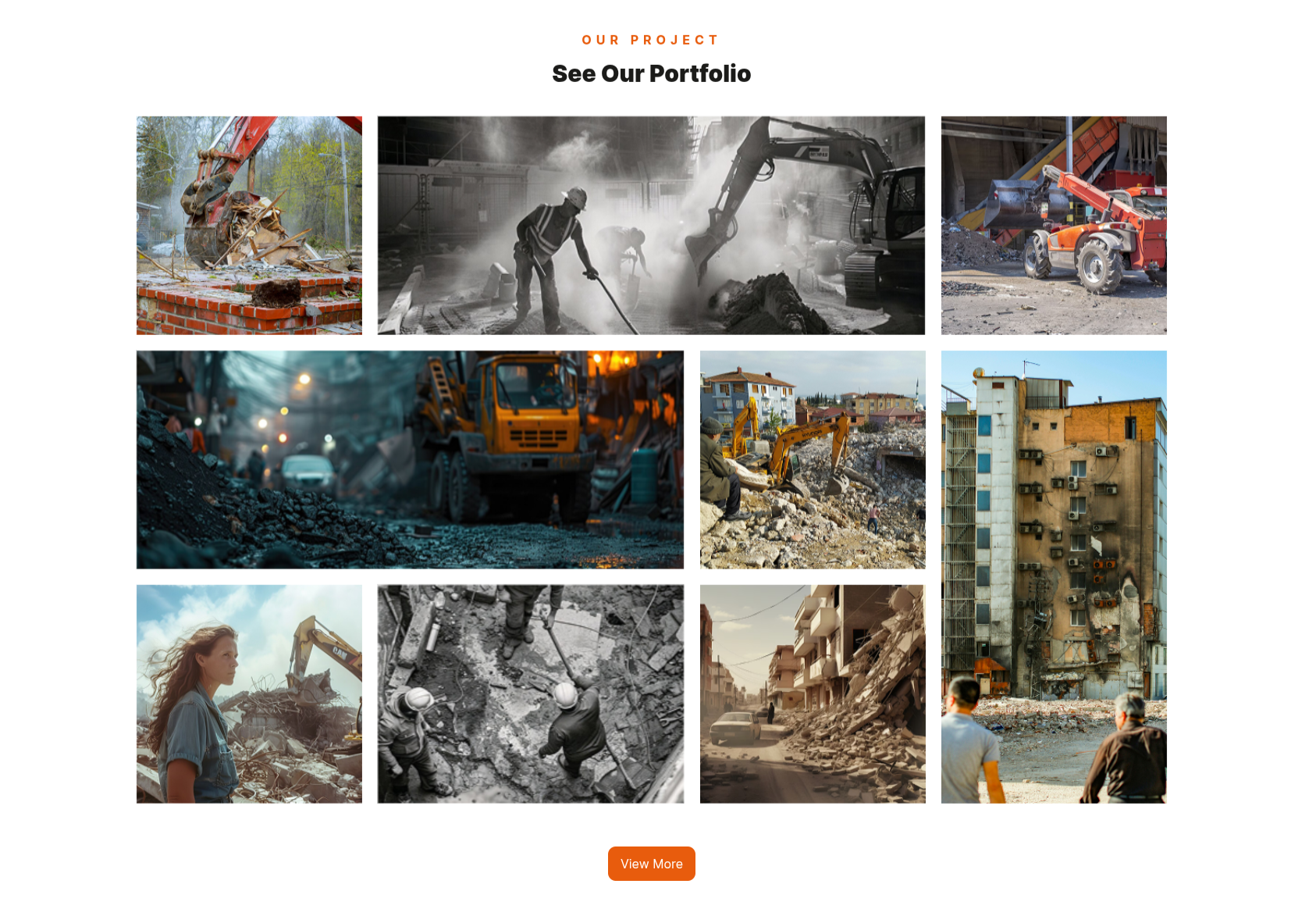
Task: Open the red excavator demolishing brick thumbnail
Action: [249, 226]
